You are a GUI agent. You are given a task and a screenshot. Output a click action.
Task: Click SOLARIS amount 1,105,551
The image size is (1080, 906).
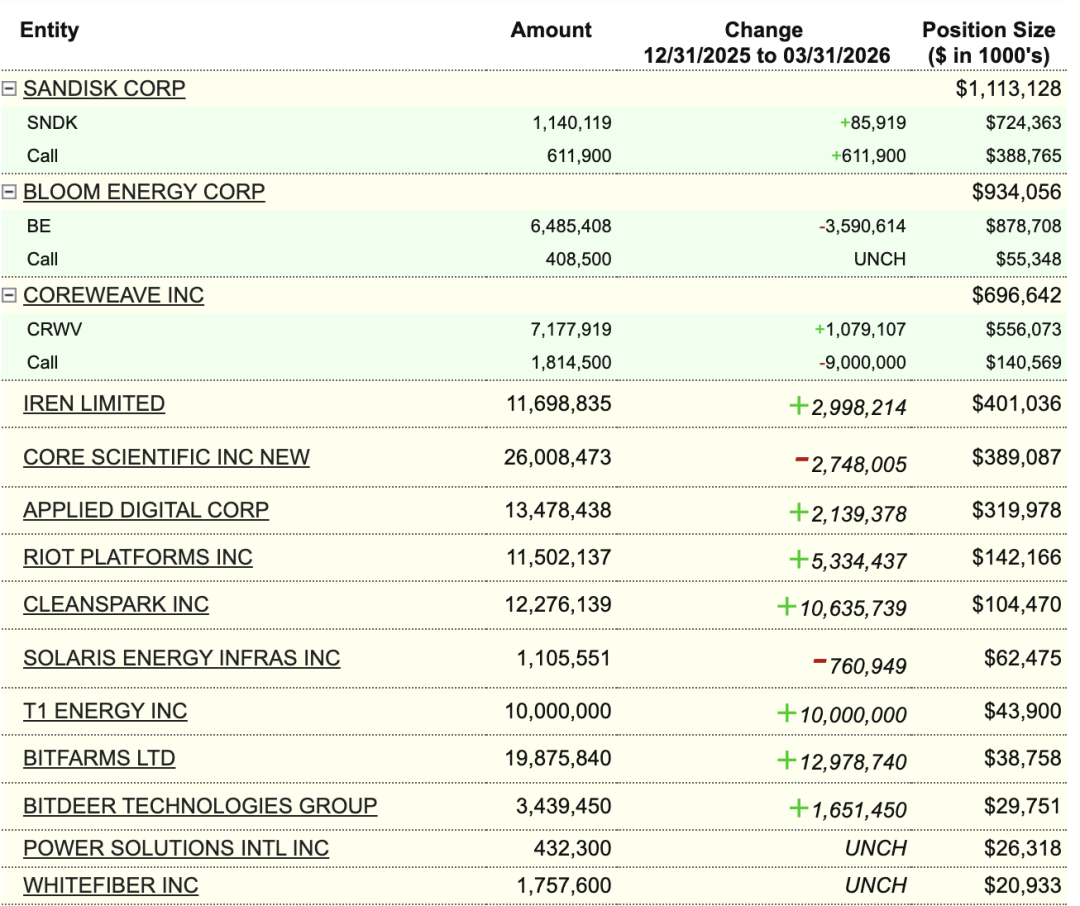pyautogui.click(x=564, y=658)
